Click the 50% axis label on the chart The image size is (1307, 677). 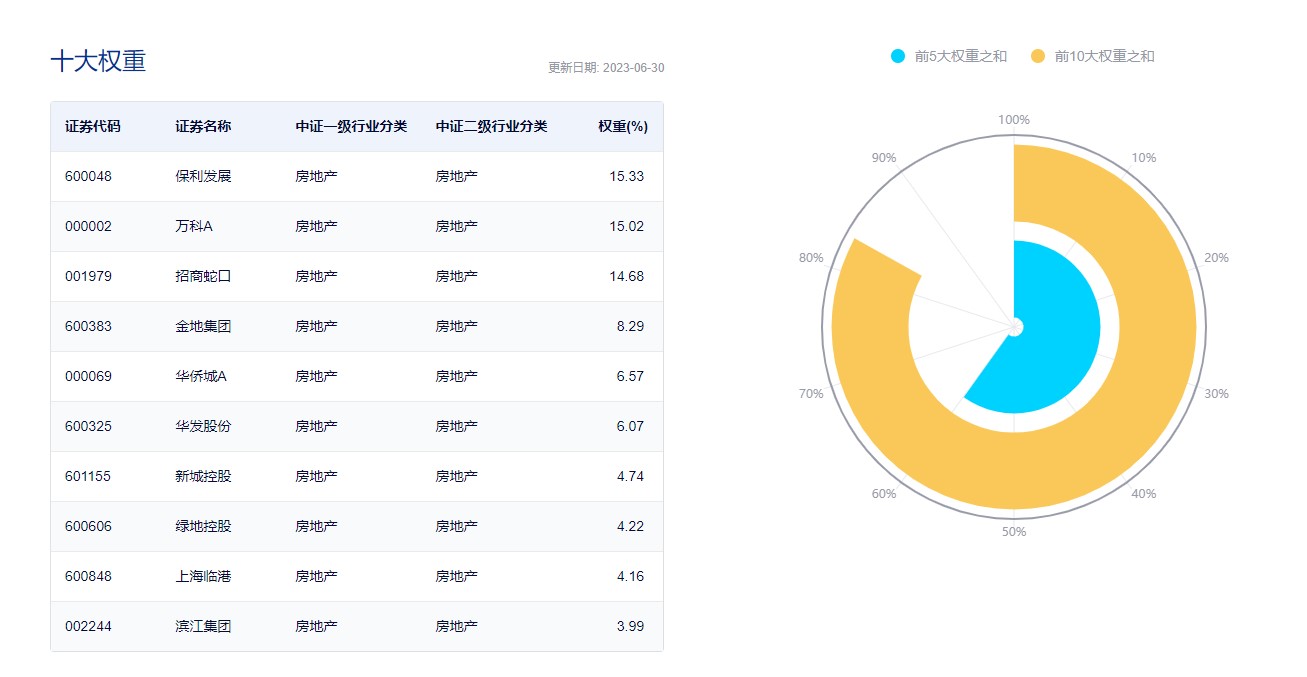(x=1014, y=532)
